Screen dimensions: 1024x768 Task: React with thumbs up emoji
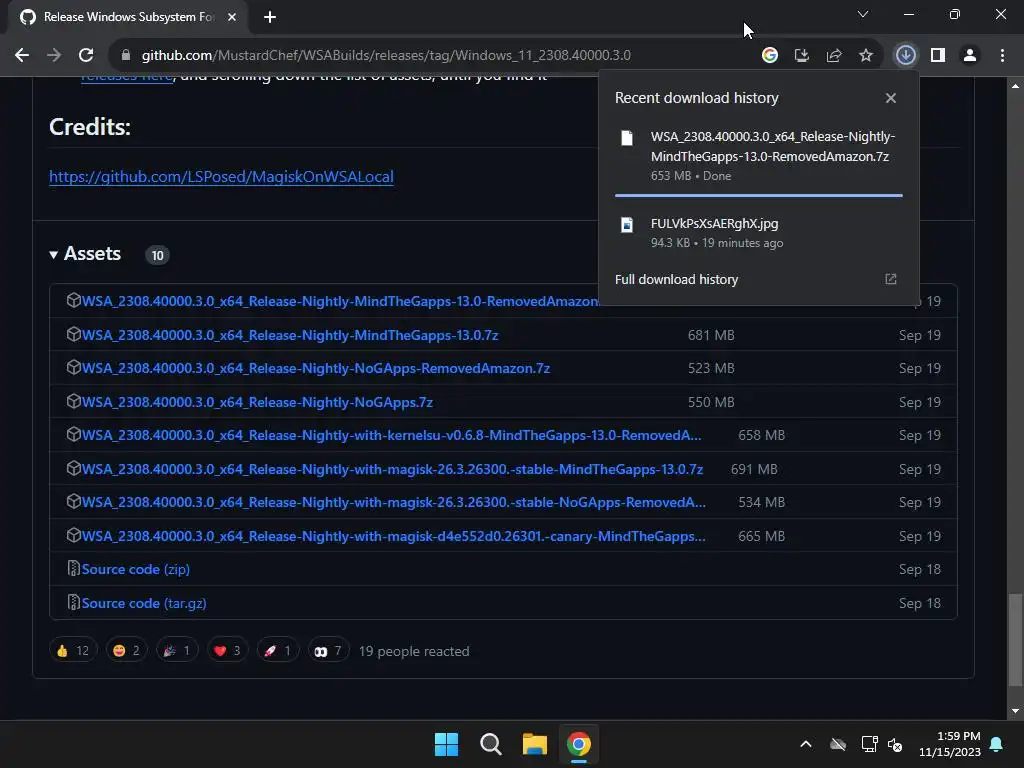72,650
